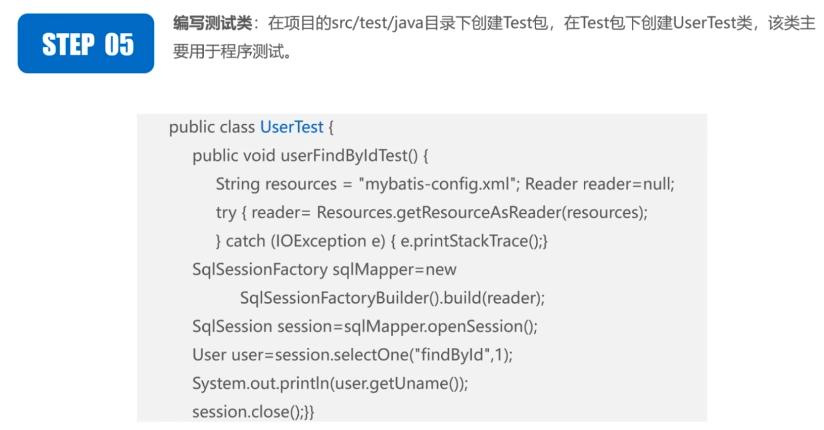
Task: Click the 'SqlSessionFactory sqlMapper=new' line
Action: coord(324,269)
